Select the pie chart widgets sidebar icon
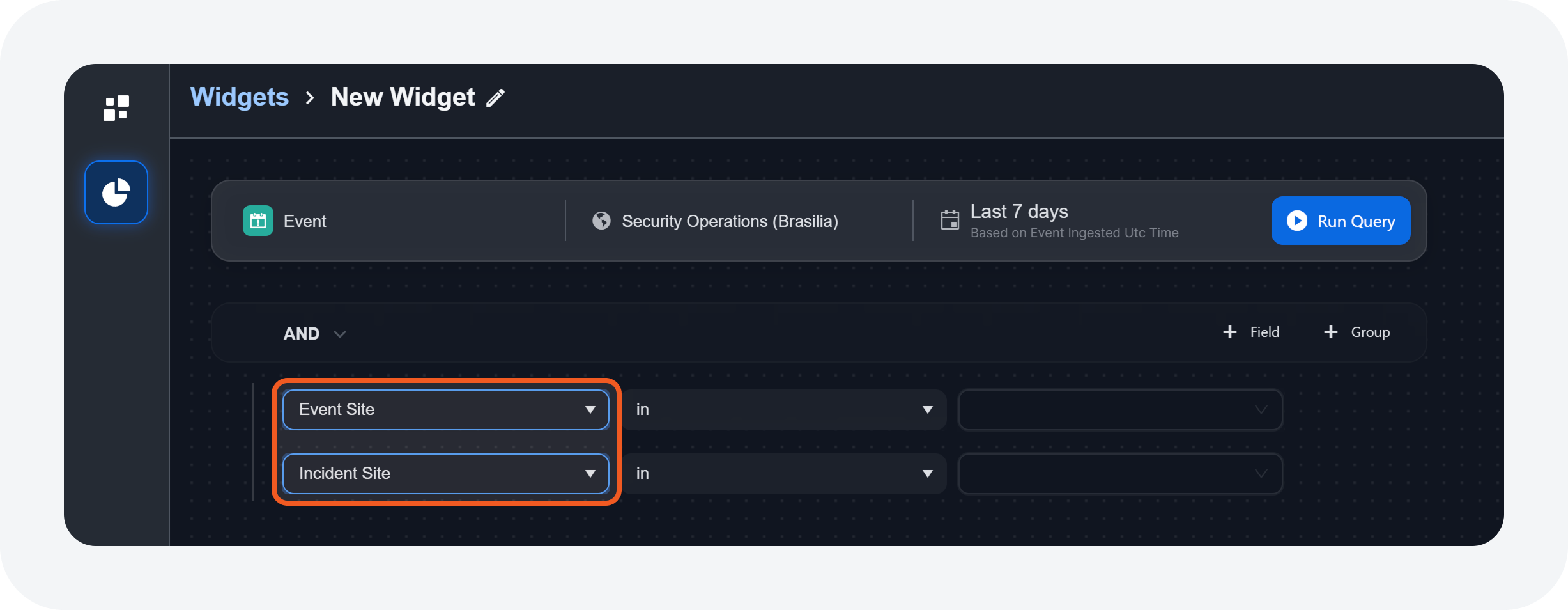 (116, 192)
